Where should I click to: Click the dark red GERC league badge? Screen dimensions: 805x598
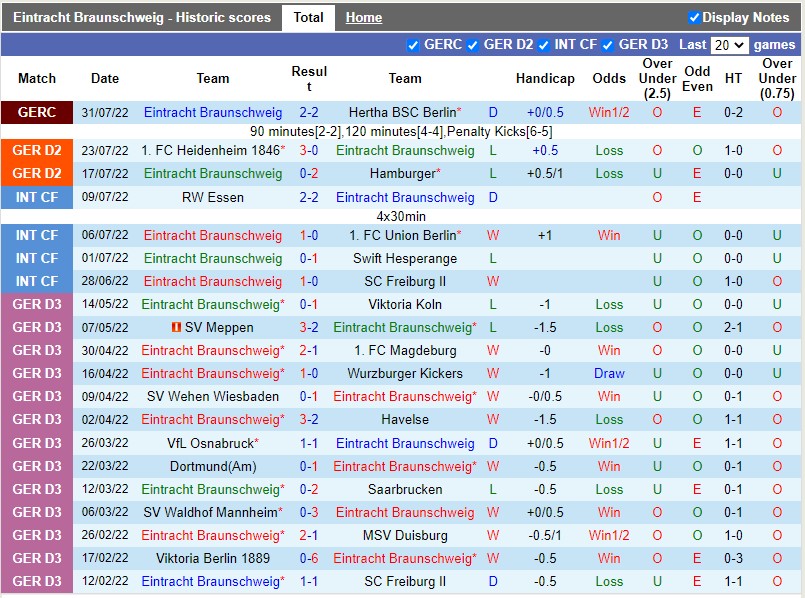tap(37, 112)
